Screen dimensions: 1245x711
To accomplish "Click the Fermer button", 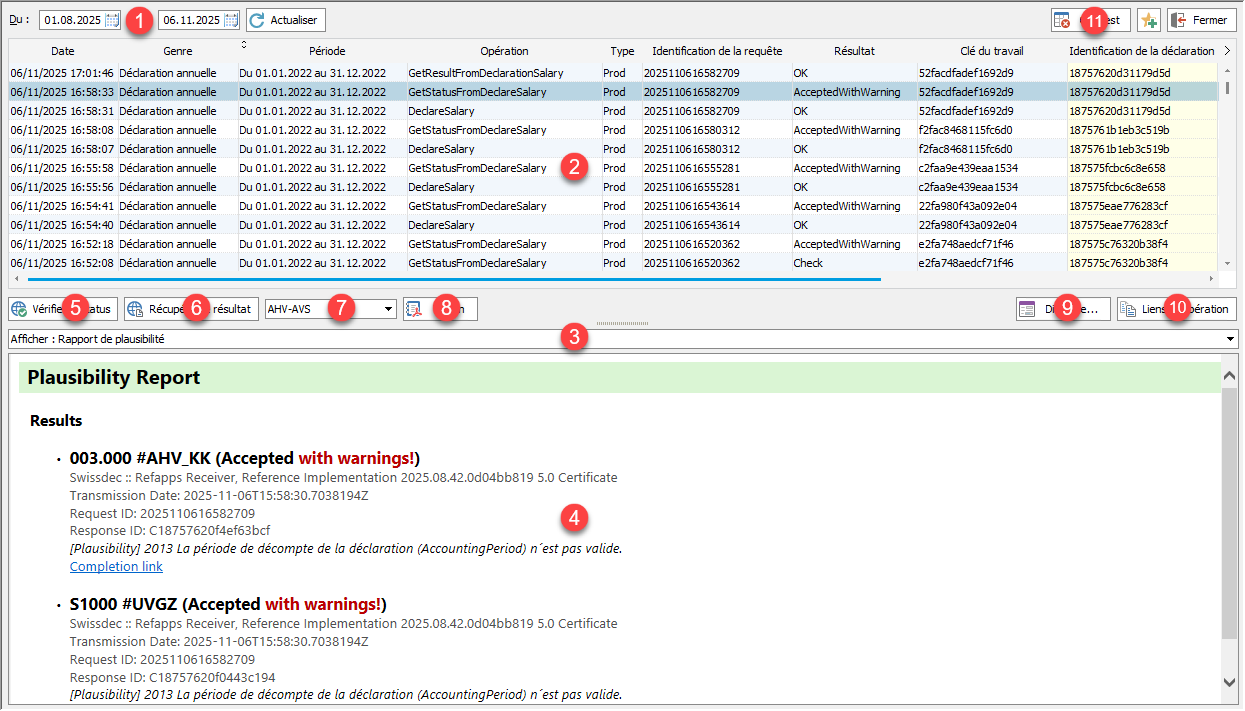I will click(1199, 20).
